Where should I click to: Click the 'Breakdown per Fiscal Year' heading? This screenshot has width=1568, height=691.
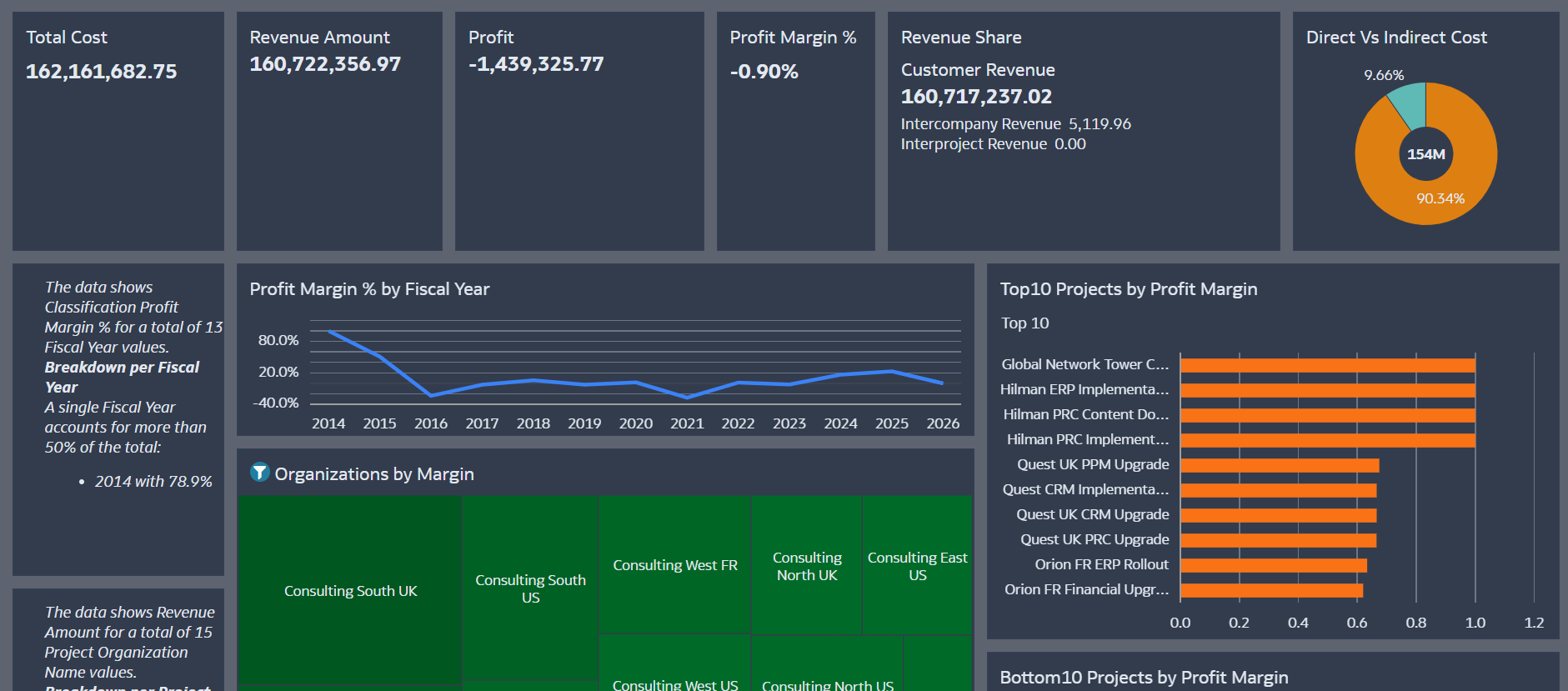pos(122,378)
